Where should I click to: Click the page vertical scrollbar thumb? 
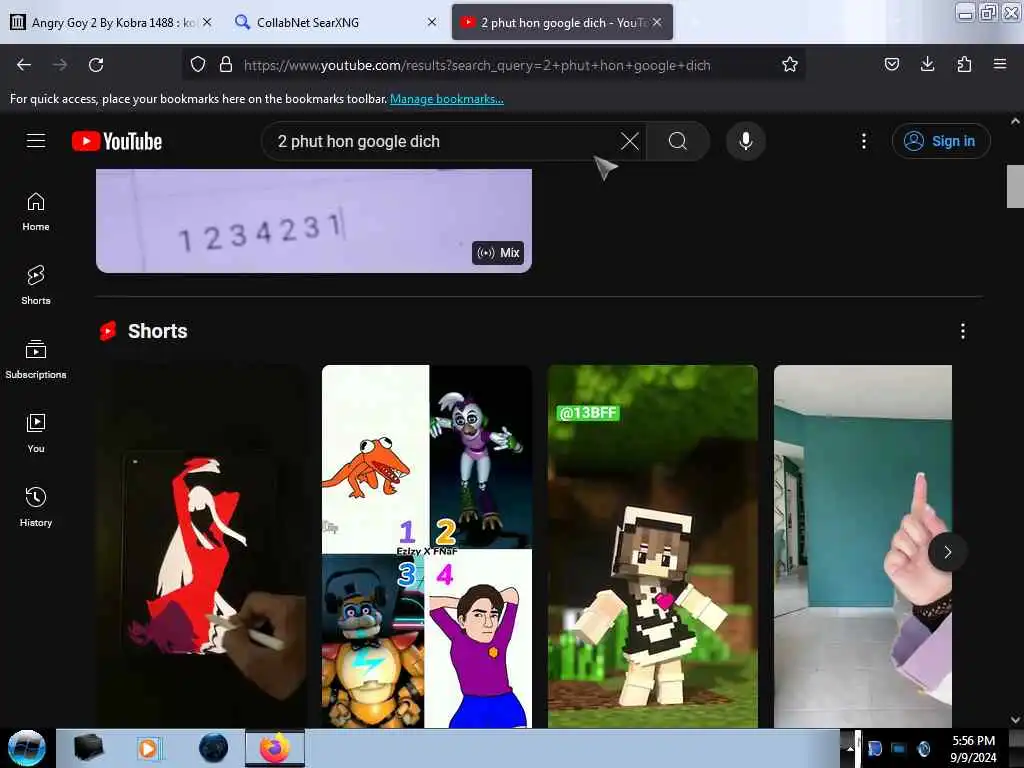point(1016,186)
